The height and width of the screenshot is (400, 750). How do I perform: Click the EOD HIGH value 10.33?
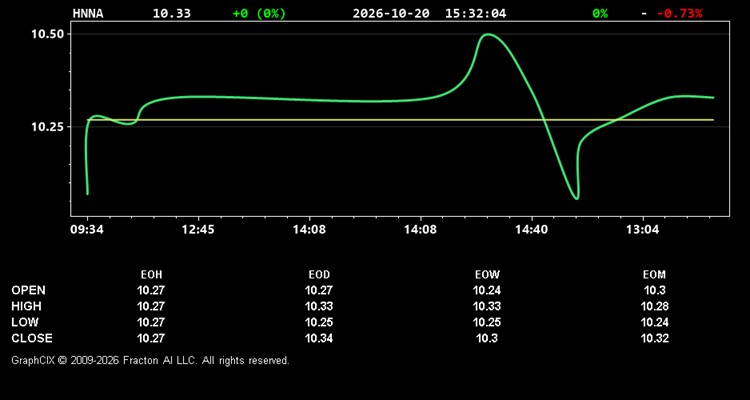319,306
